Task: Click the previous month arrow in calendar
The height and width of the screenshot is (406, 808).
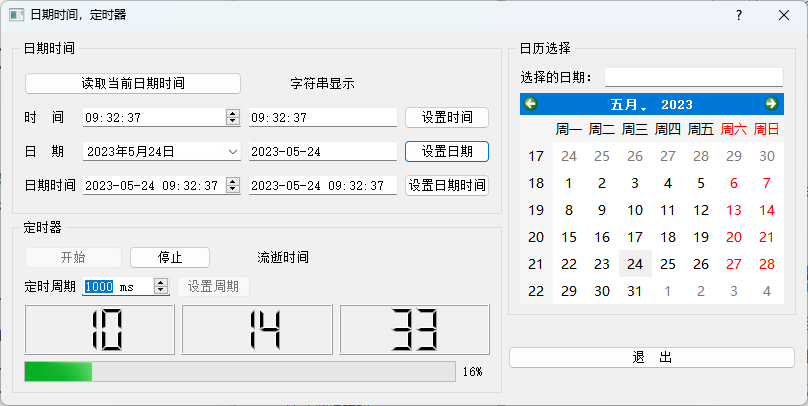Action: point(531,104)
